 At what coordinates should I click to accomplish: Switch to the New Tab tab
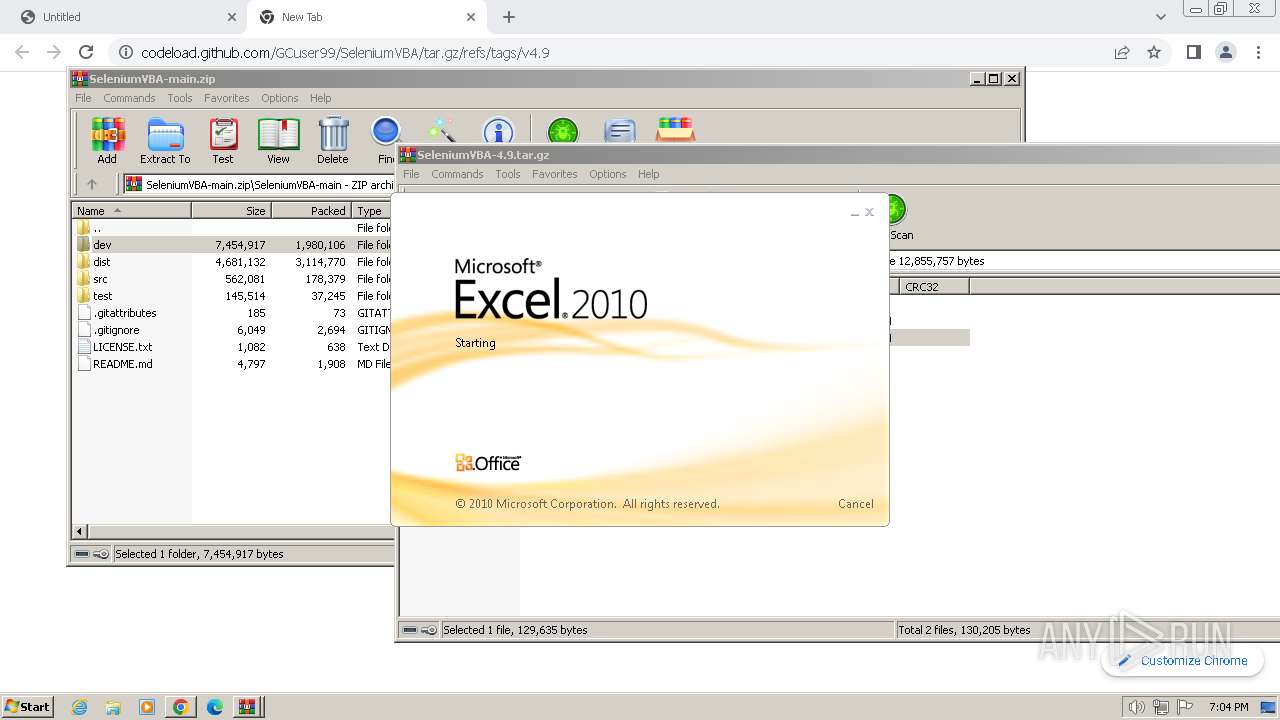366,17
